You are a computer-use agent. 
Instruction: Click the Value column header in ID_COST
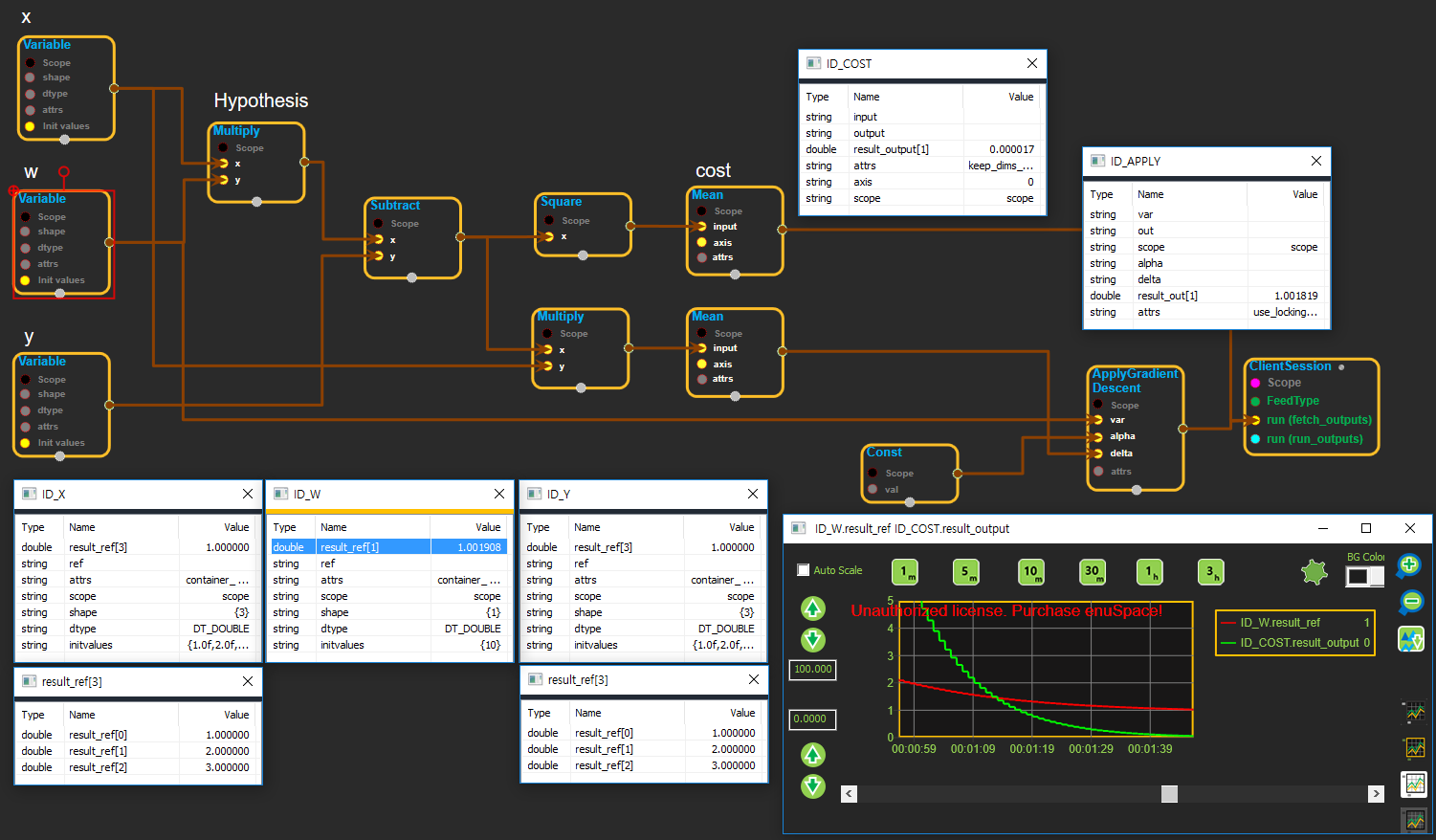click(1020, 97)
